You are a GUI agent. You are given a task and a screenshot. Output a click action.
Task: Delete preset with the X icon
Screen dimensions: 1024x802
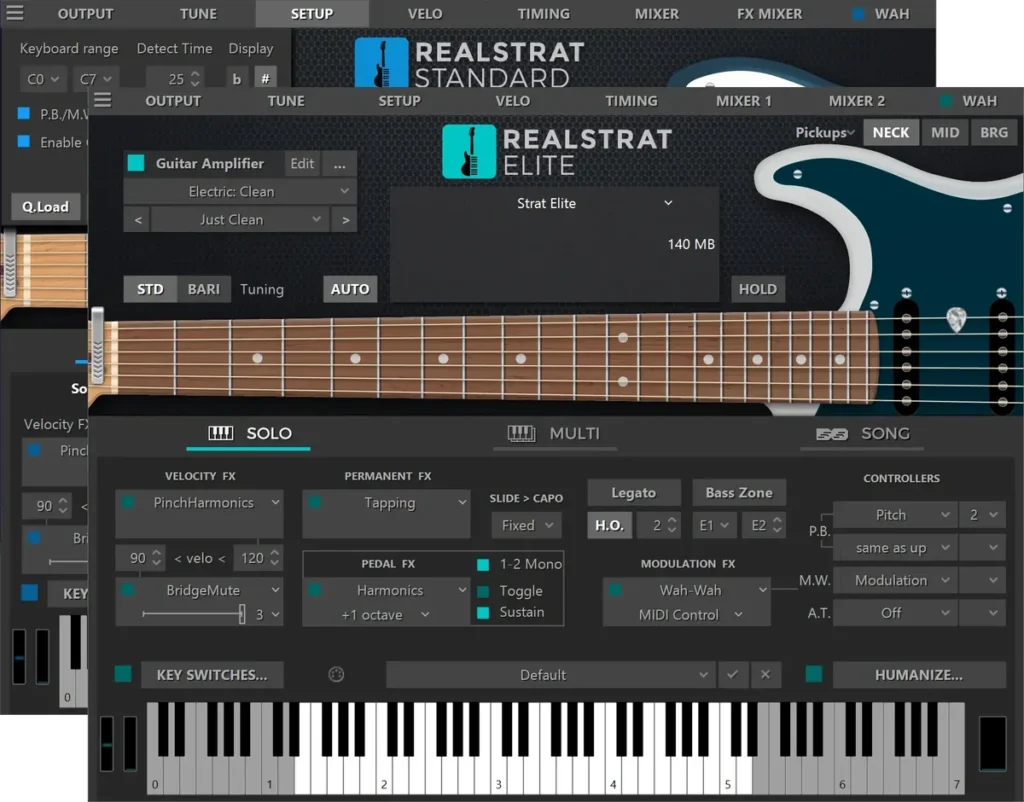pos(765,675)
